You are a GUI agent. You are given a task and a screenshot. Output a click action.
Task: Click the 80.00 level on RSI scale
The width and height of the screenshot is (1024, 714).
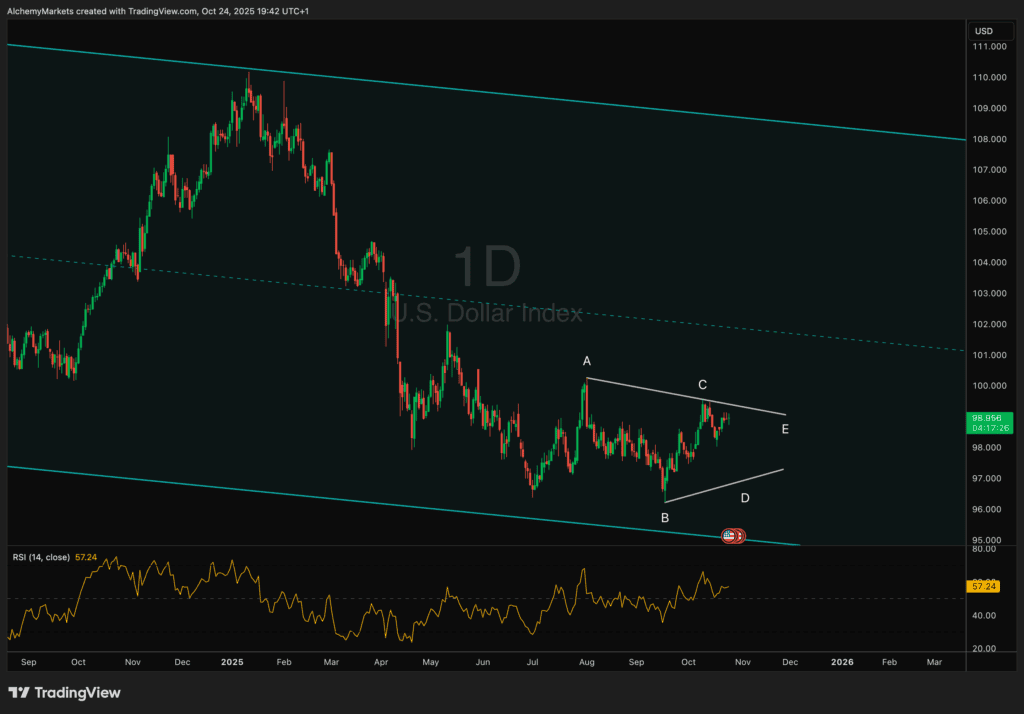coord(983,549)
